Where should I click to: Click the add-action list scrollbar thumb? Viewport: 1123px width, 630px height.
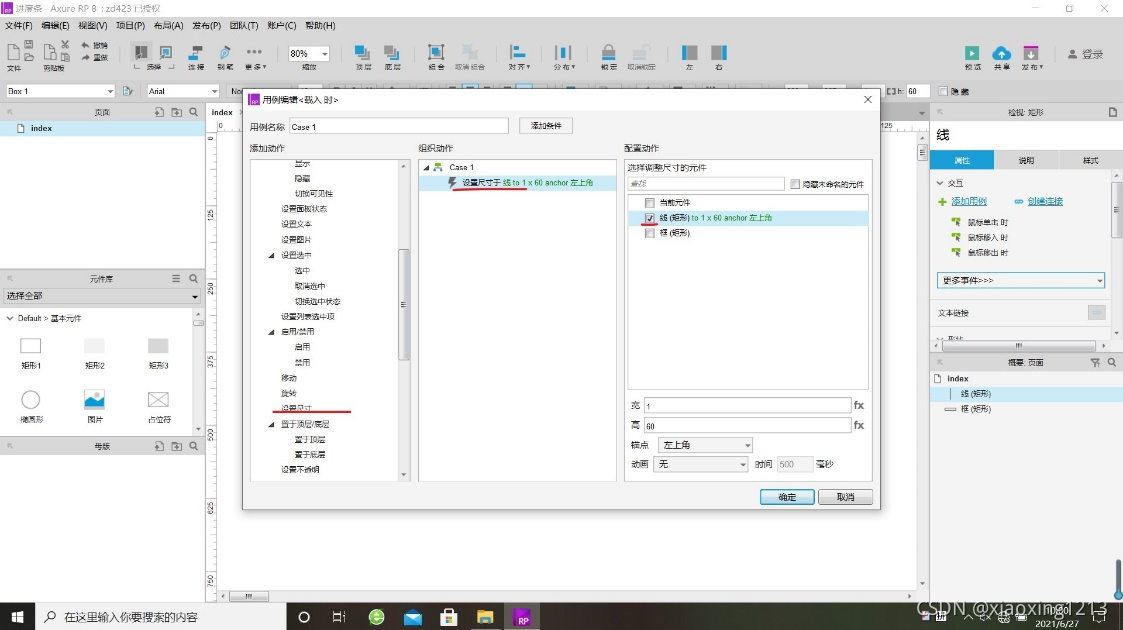coord(403,304)
